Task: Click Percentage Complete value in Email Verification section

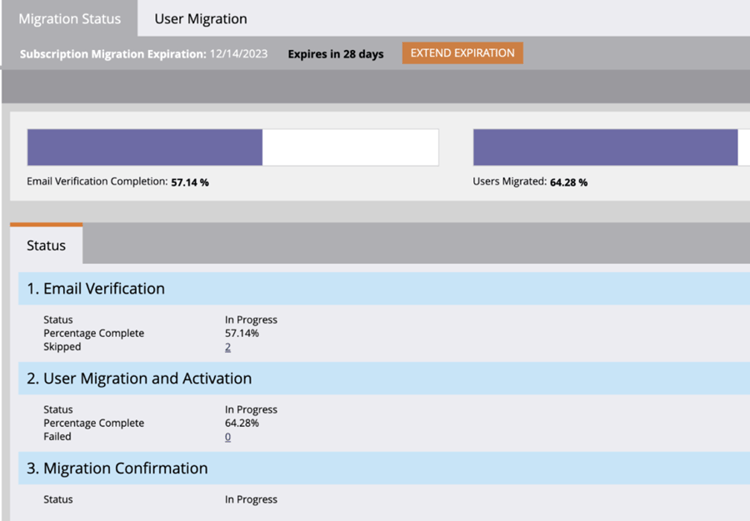Action: pos(242,333)
